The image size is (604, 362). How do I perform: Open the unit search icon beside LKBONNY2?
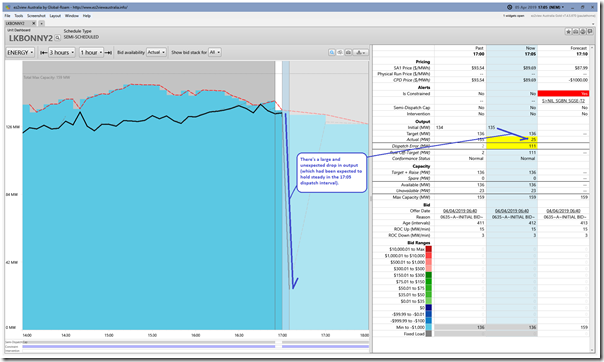click(57, 38)
